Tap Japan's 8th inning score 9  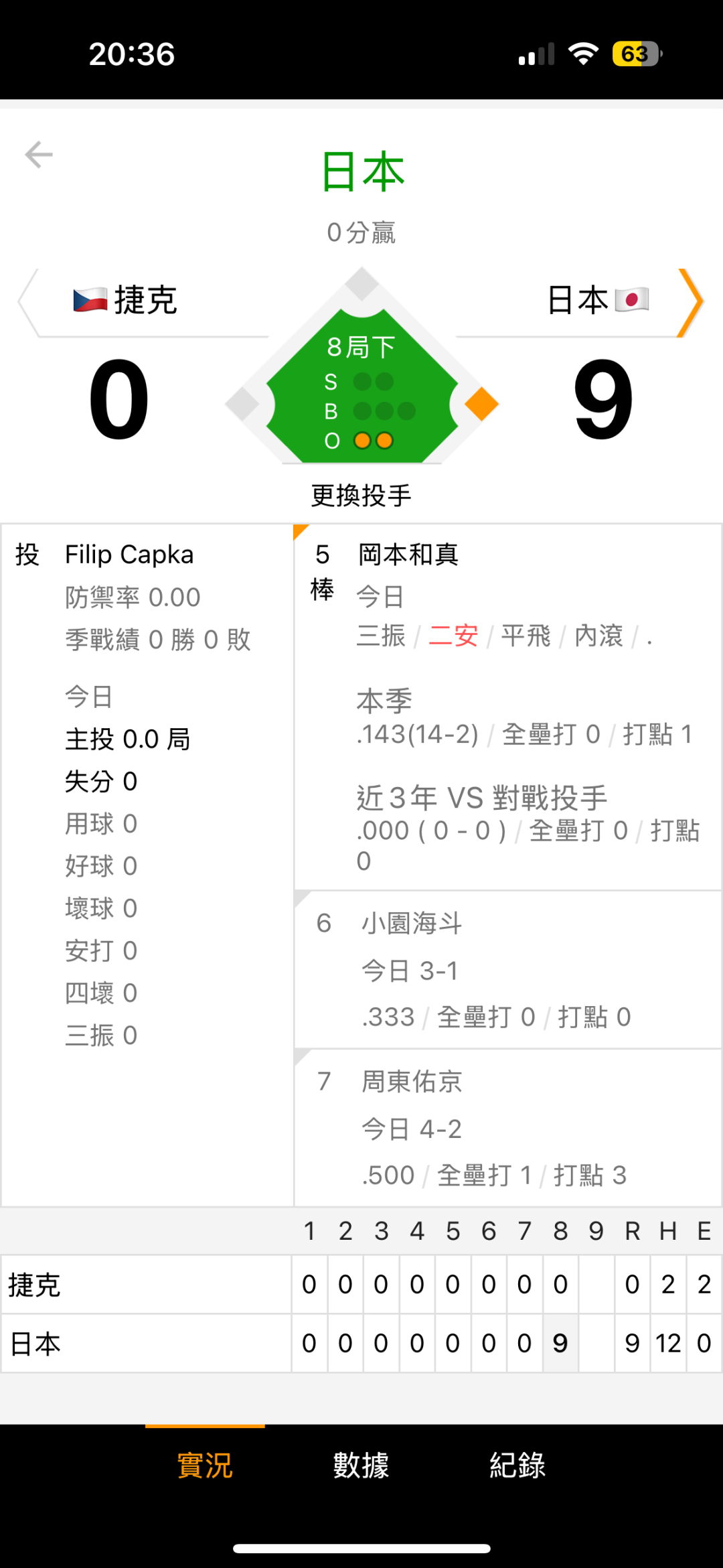pyautogui.click(x=560, y=1343)
